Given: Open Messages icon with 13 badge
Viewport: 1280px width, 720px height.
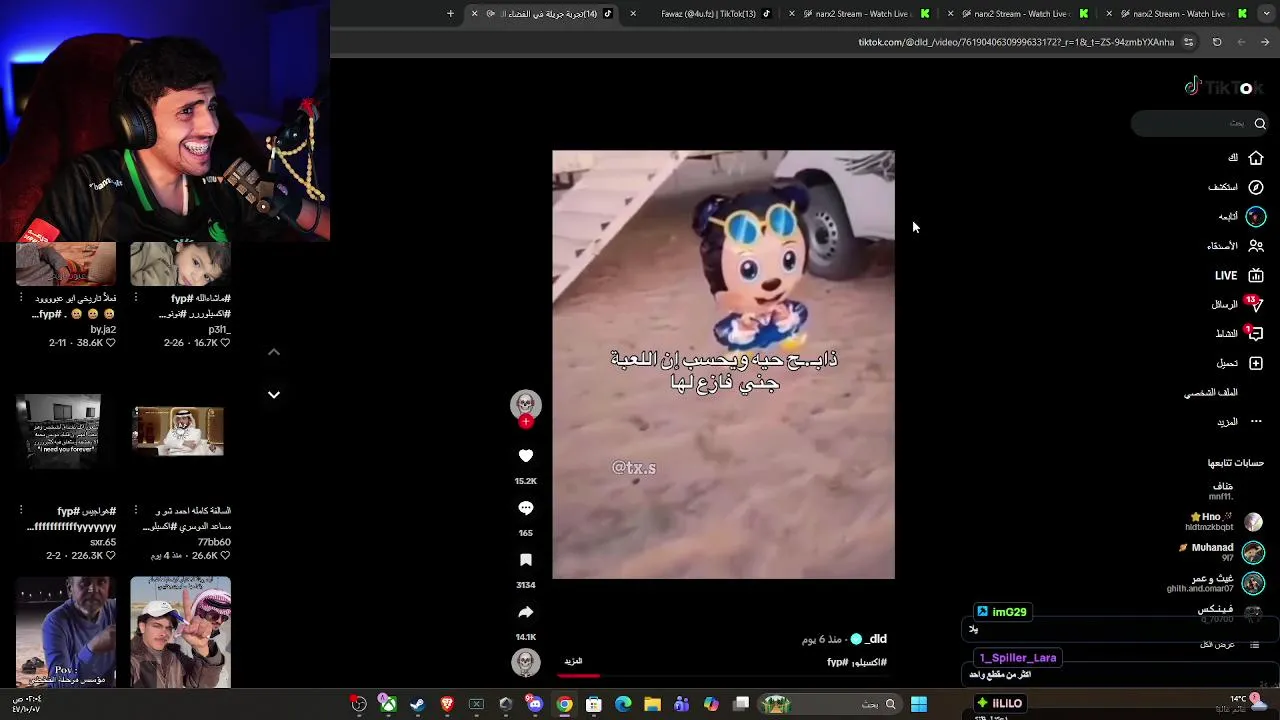Looking at the screenshot, I should pyautogui.click(x=1256, y=304).
